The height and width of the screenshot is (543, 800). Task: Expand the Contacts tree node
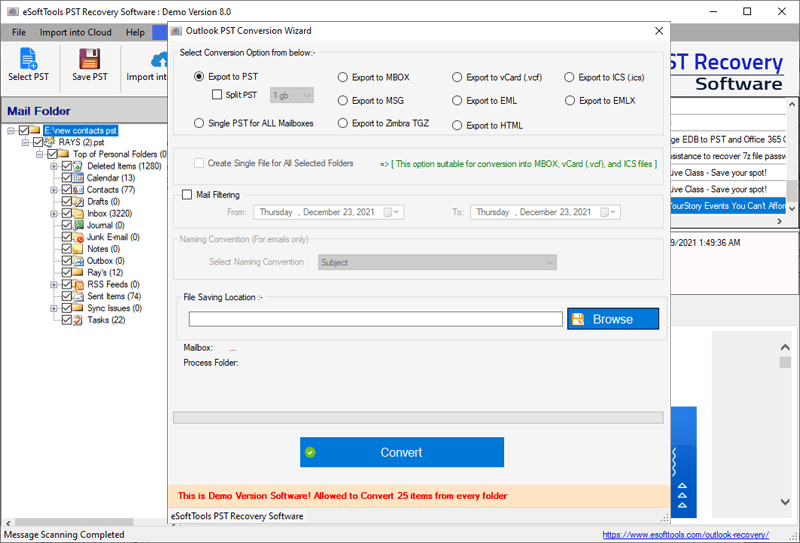click(54, 190)
